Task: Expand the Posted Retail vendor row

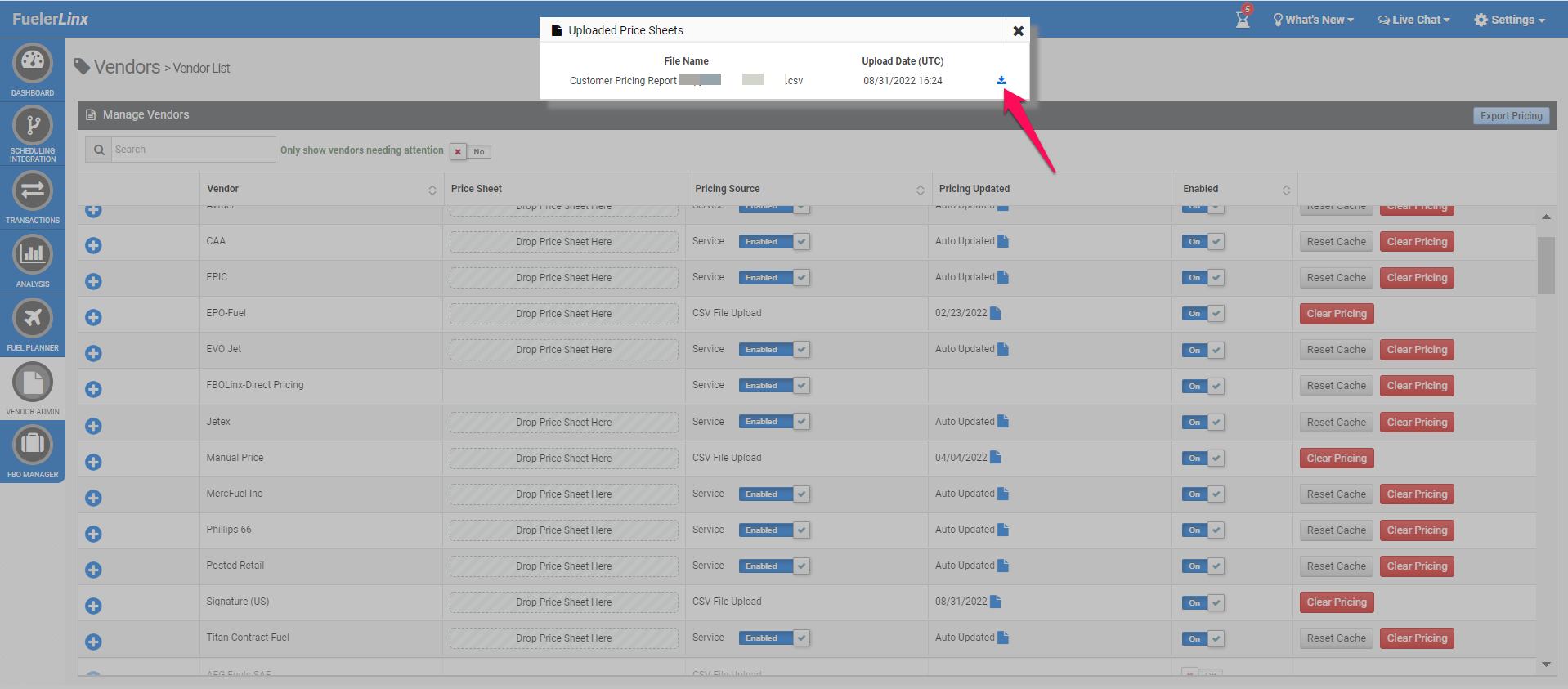Action: tap(94, 570)
